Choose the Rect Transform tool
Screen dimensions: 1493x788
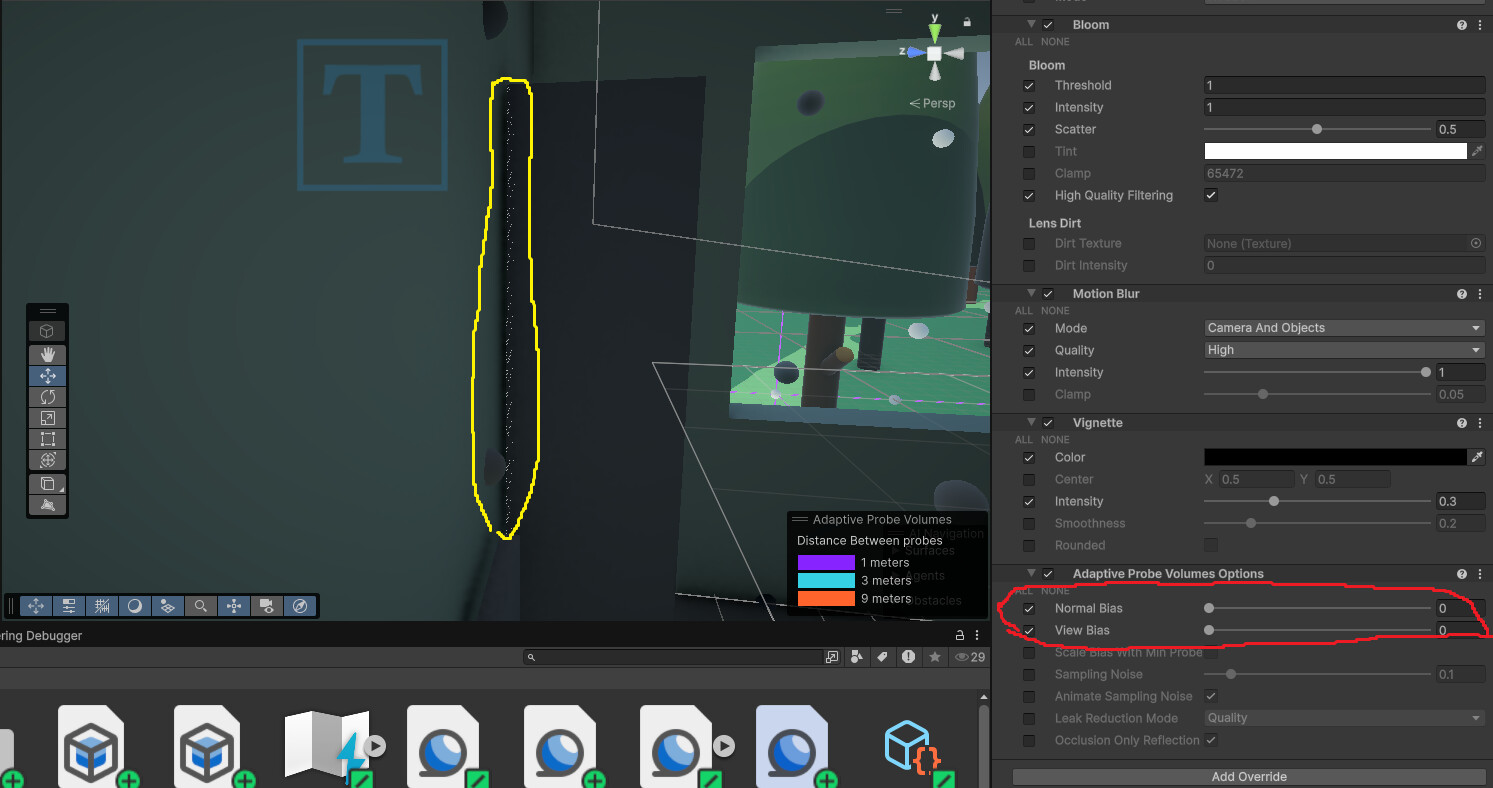[x=47, y=438]
